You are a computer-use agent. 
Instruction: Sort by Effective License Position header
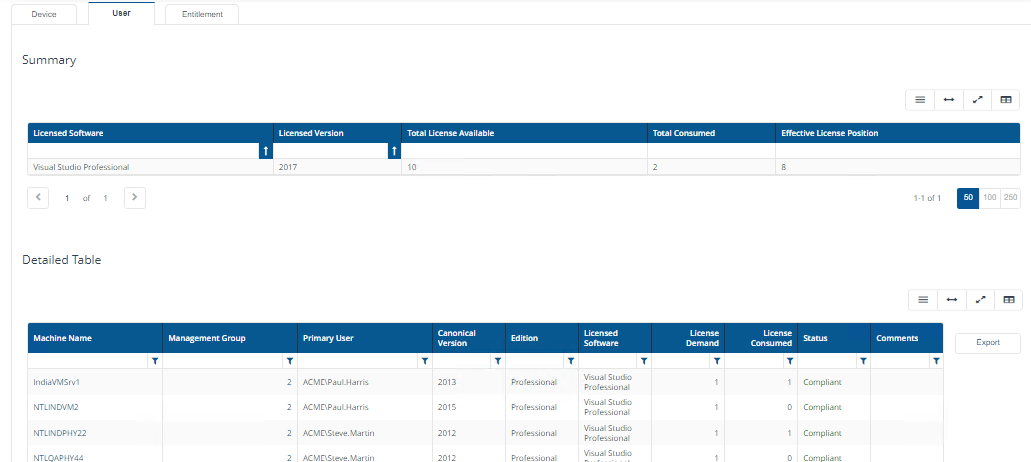tap(898, 133)
